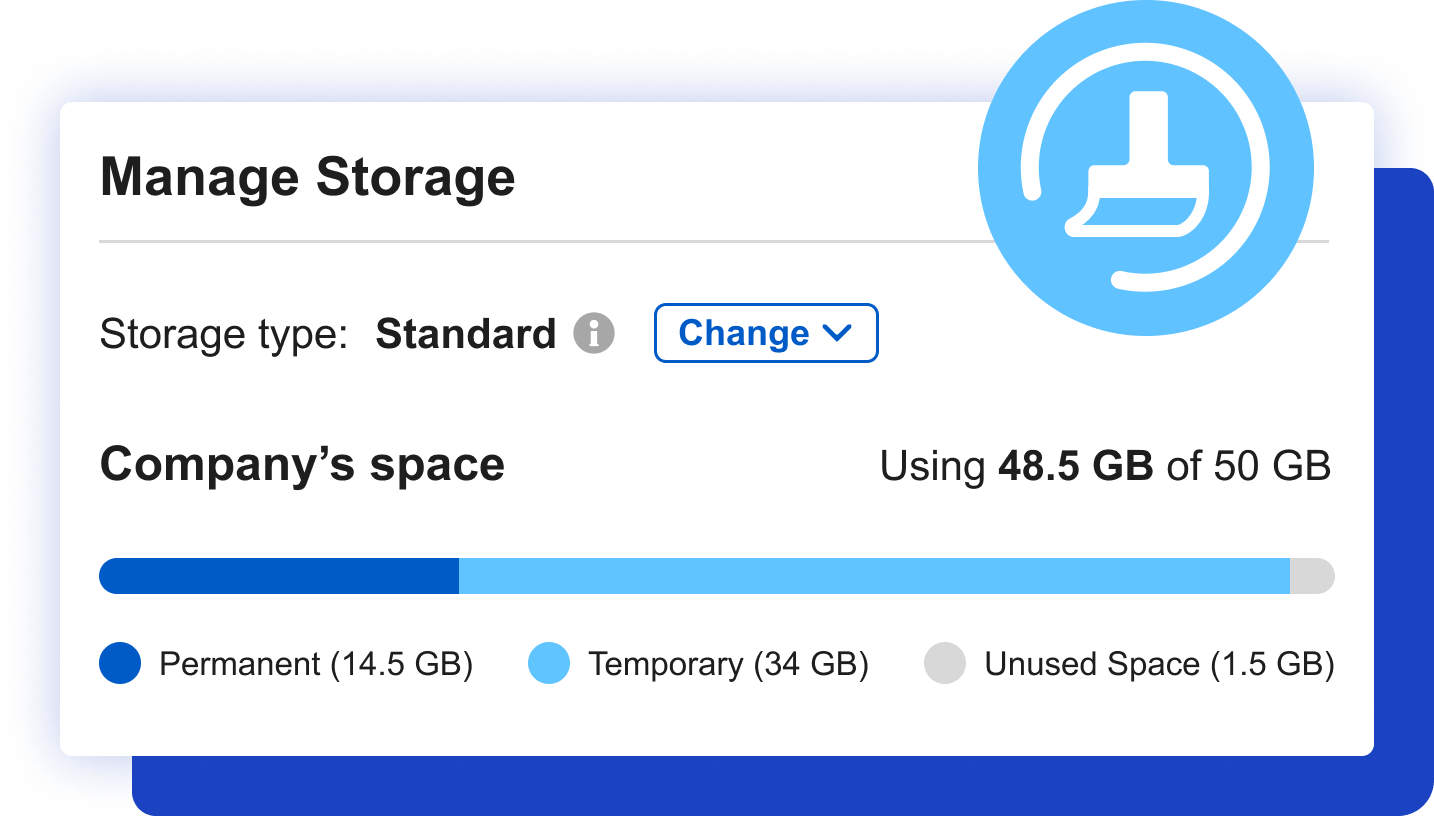Select the Permanent (14.5 GB) label
Image resolution: width=1434 pixels, height=816 pixels.
[x=316, y=664]
